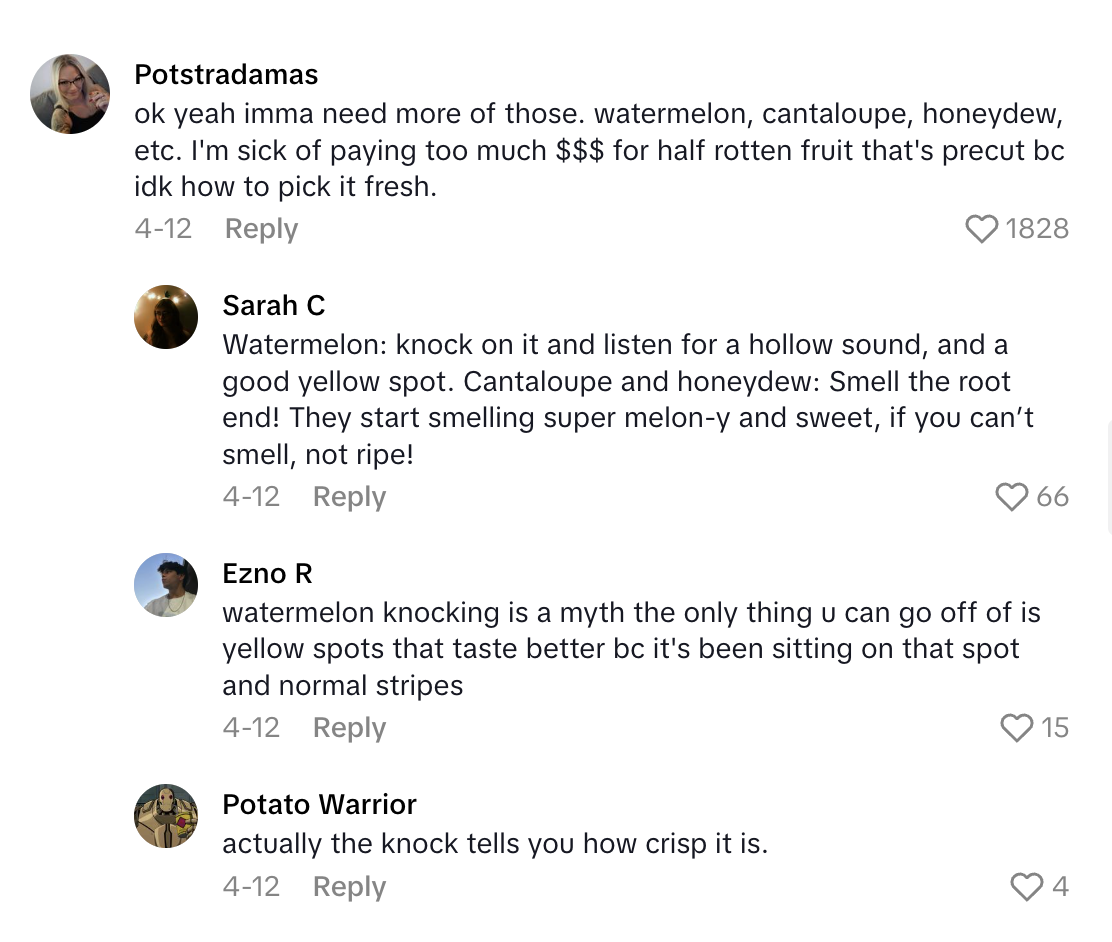Tap the heart on Sarah C's comment
The height and width of the screenshot is (942, 1112).
click(1012, 497)
